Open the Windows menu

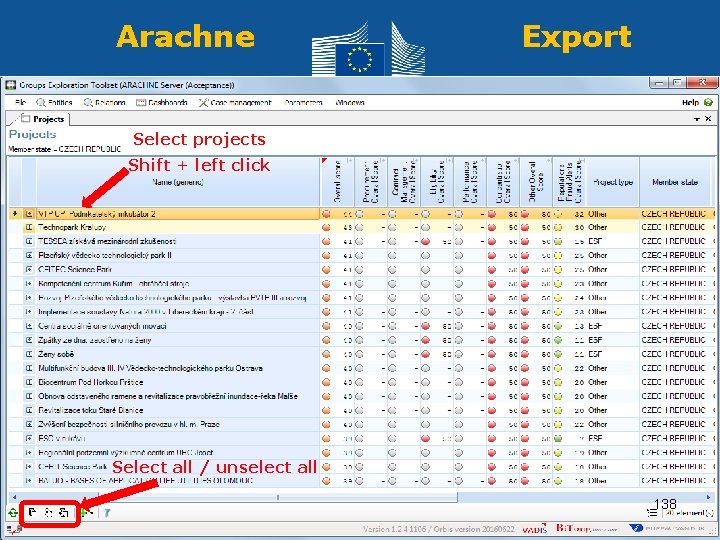(350, 102)
